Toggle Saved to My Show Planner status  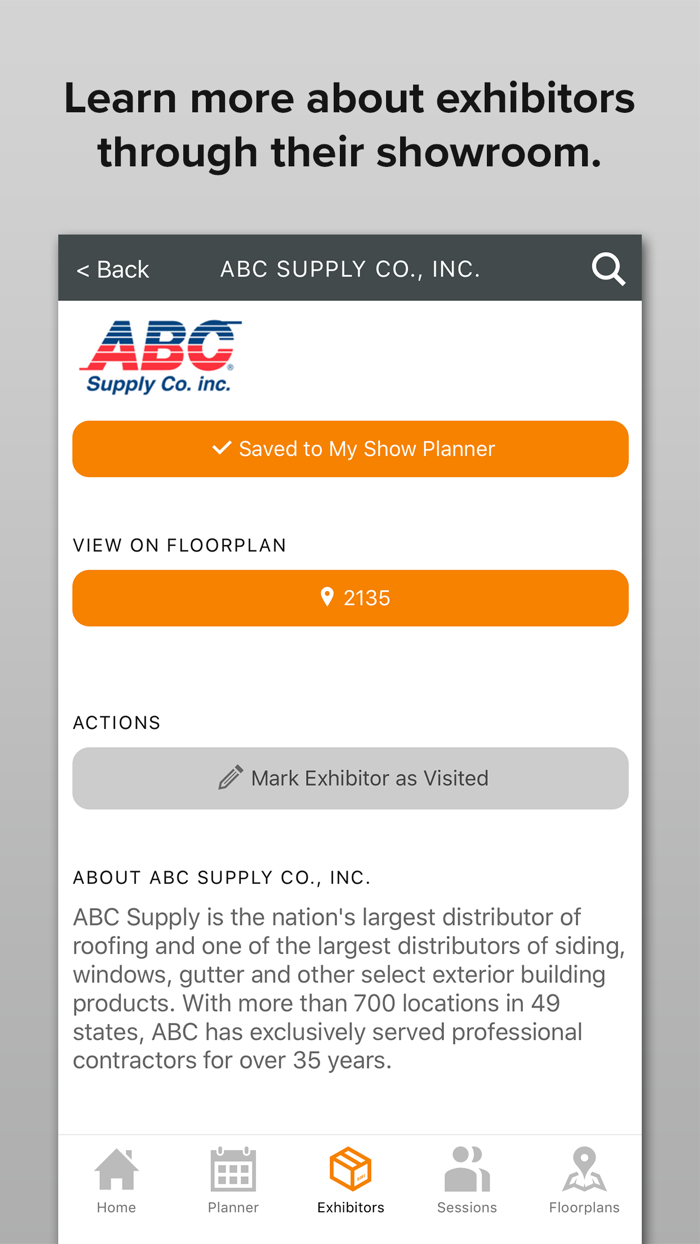pos(350,448)
